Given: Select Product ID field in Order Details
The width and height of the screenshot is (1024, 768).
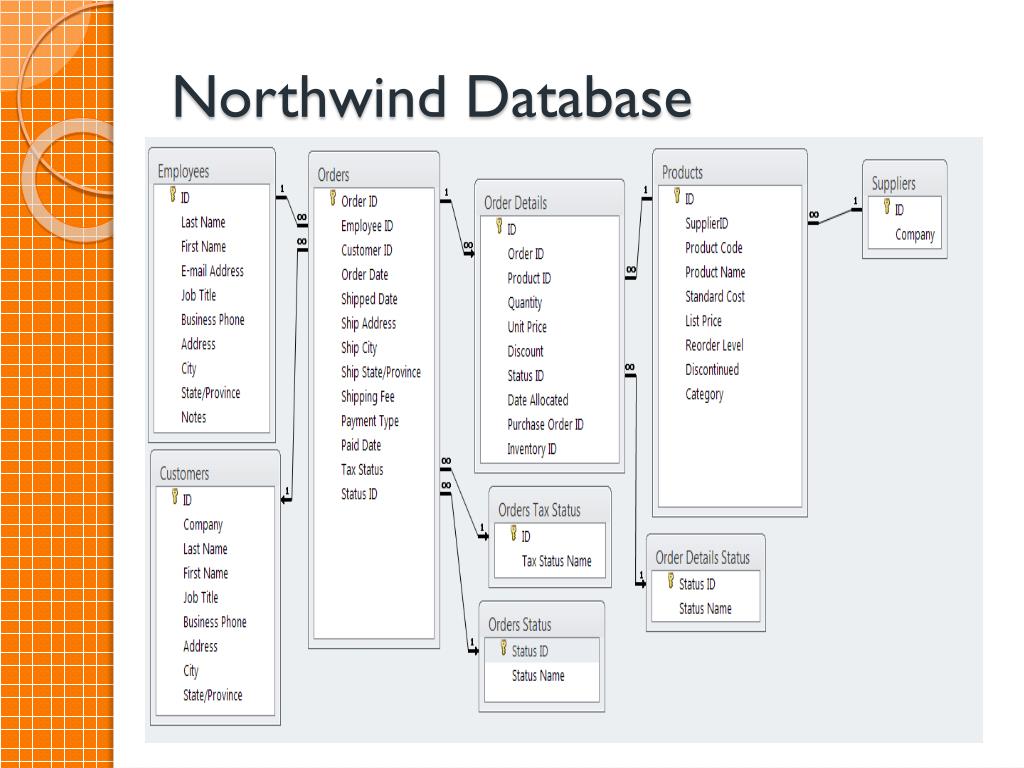Looking at the screenshot, I should click(529, 278).
